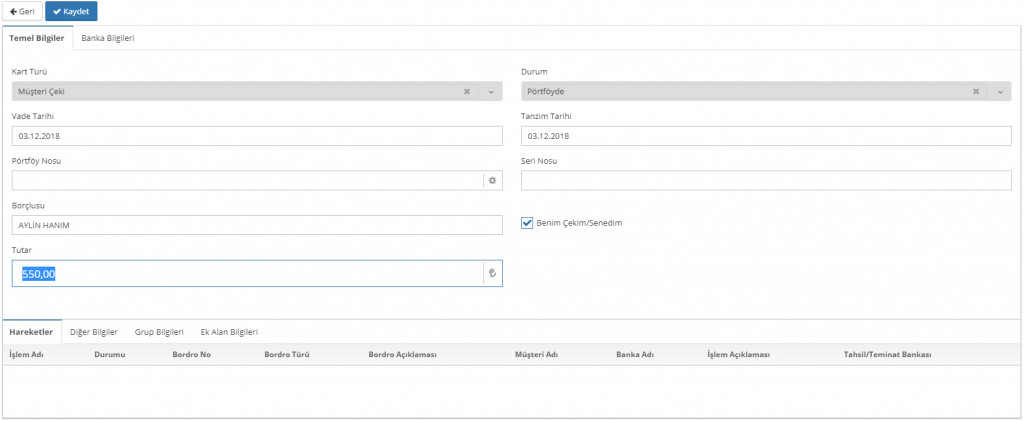Image resolution: width=1024 pixels, height=421 pixels.
Task: Expand the Durum dropdown arrow
Action: [1000, 91]
